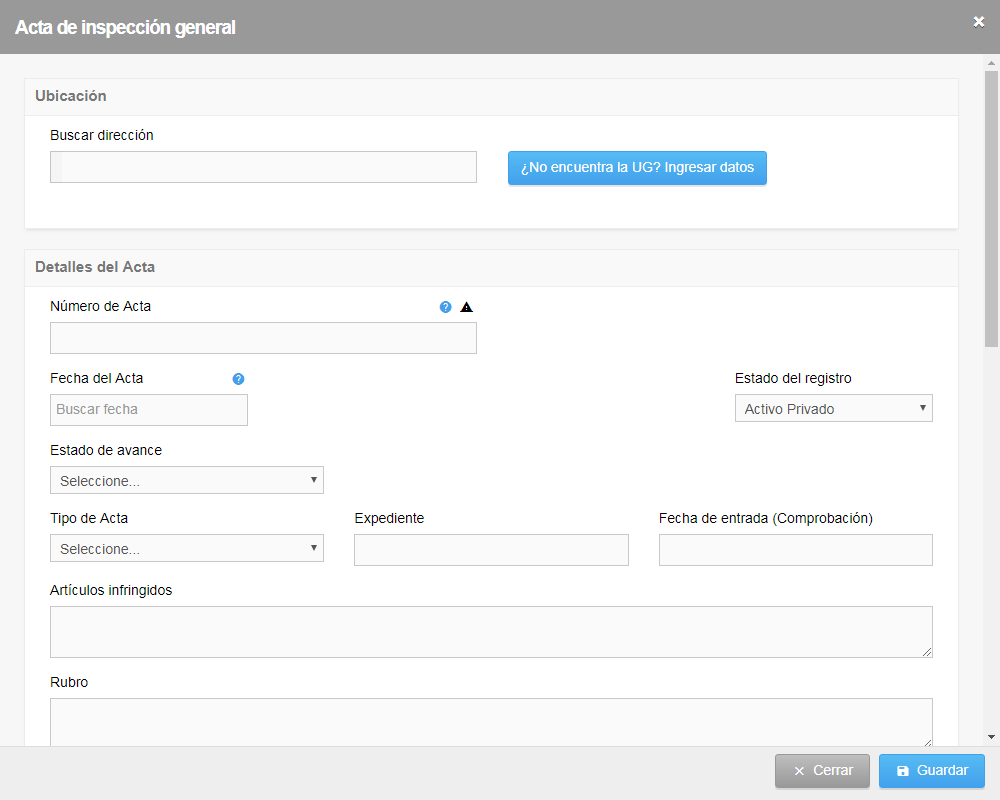Click the Expediente input field
Image resolution: width=1000 pixels, height=800 pixels.
pos(491,550)
